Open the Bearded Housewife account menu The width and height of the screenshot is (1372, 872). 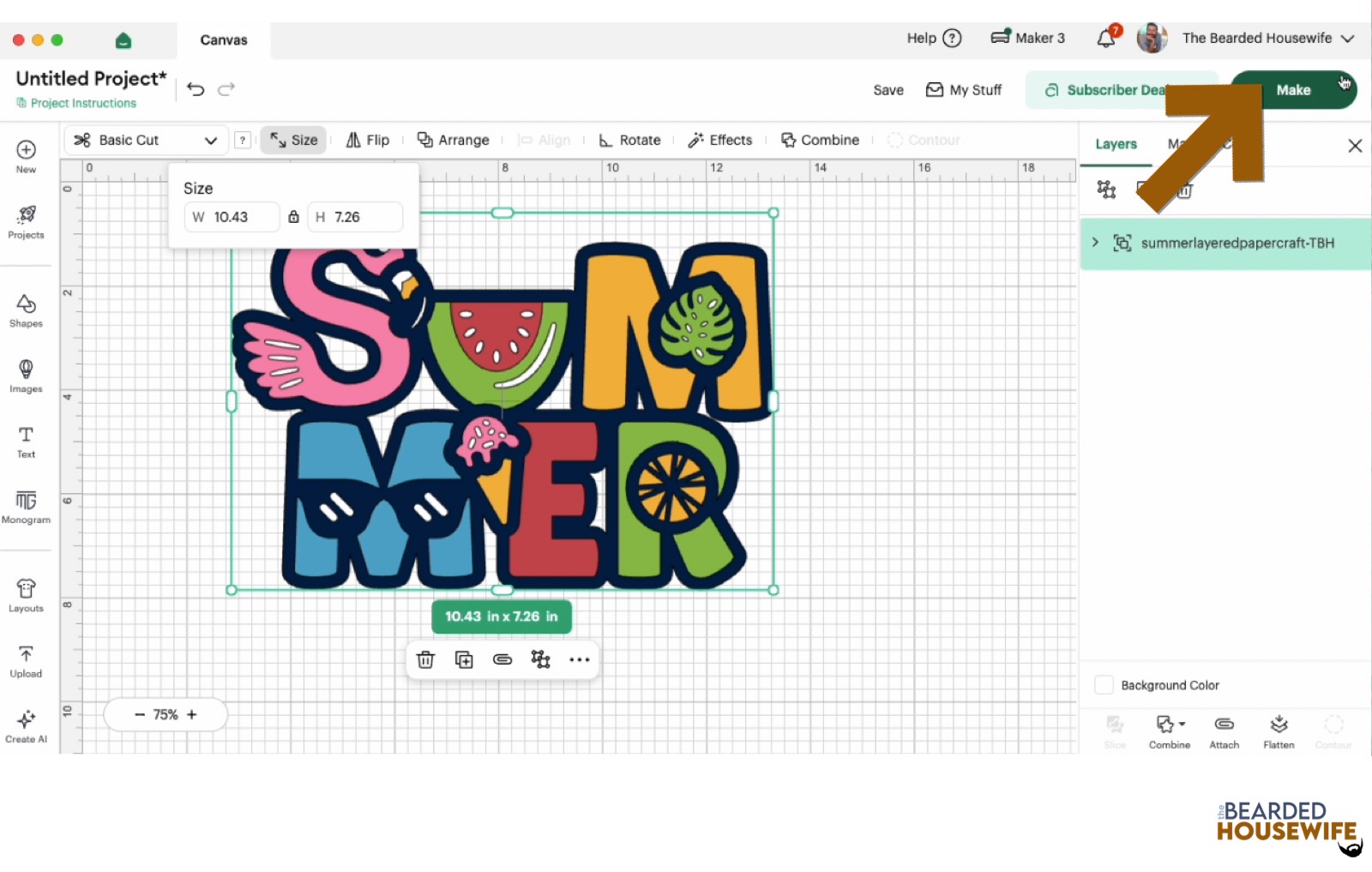click(x=1267, y=38)
